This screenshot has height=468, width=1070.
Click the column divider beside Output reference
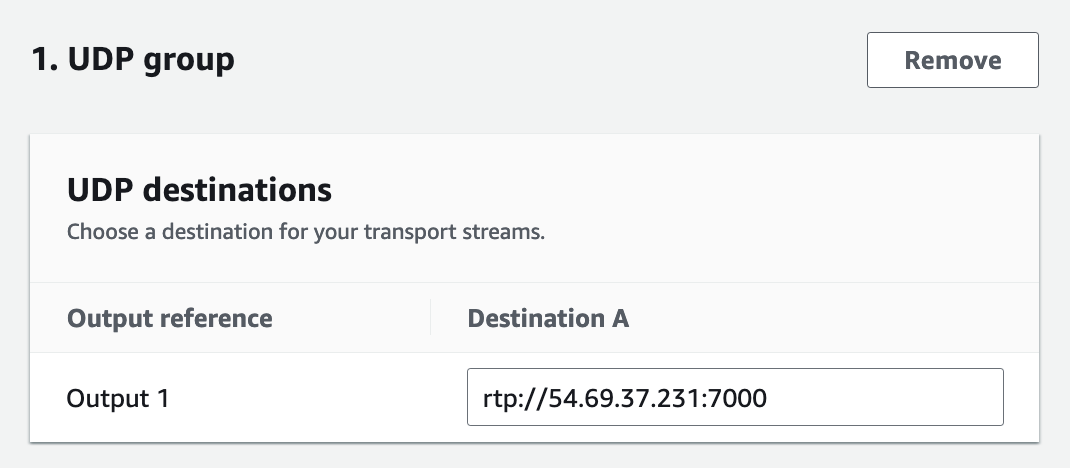pyautogui.click(x=431, y=319)
